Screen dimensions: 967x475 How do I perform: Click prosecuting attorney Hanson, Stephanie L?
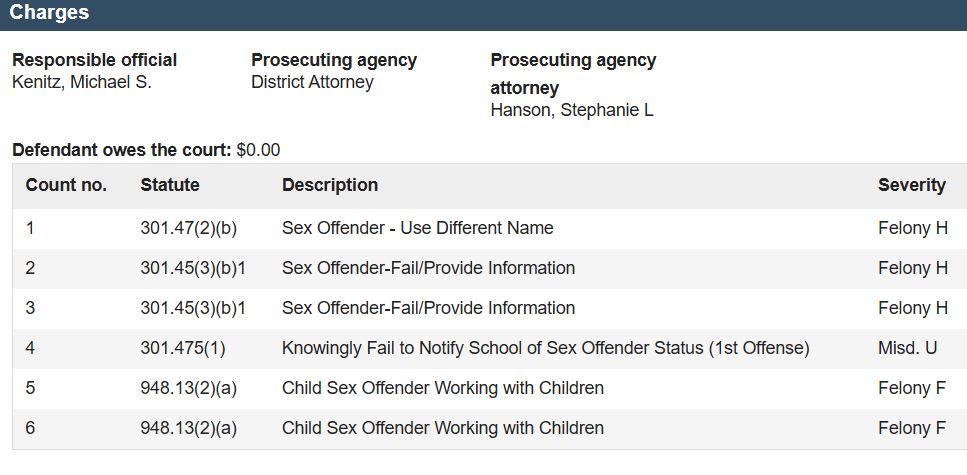click(572, 110)
